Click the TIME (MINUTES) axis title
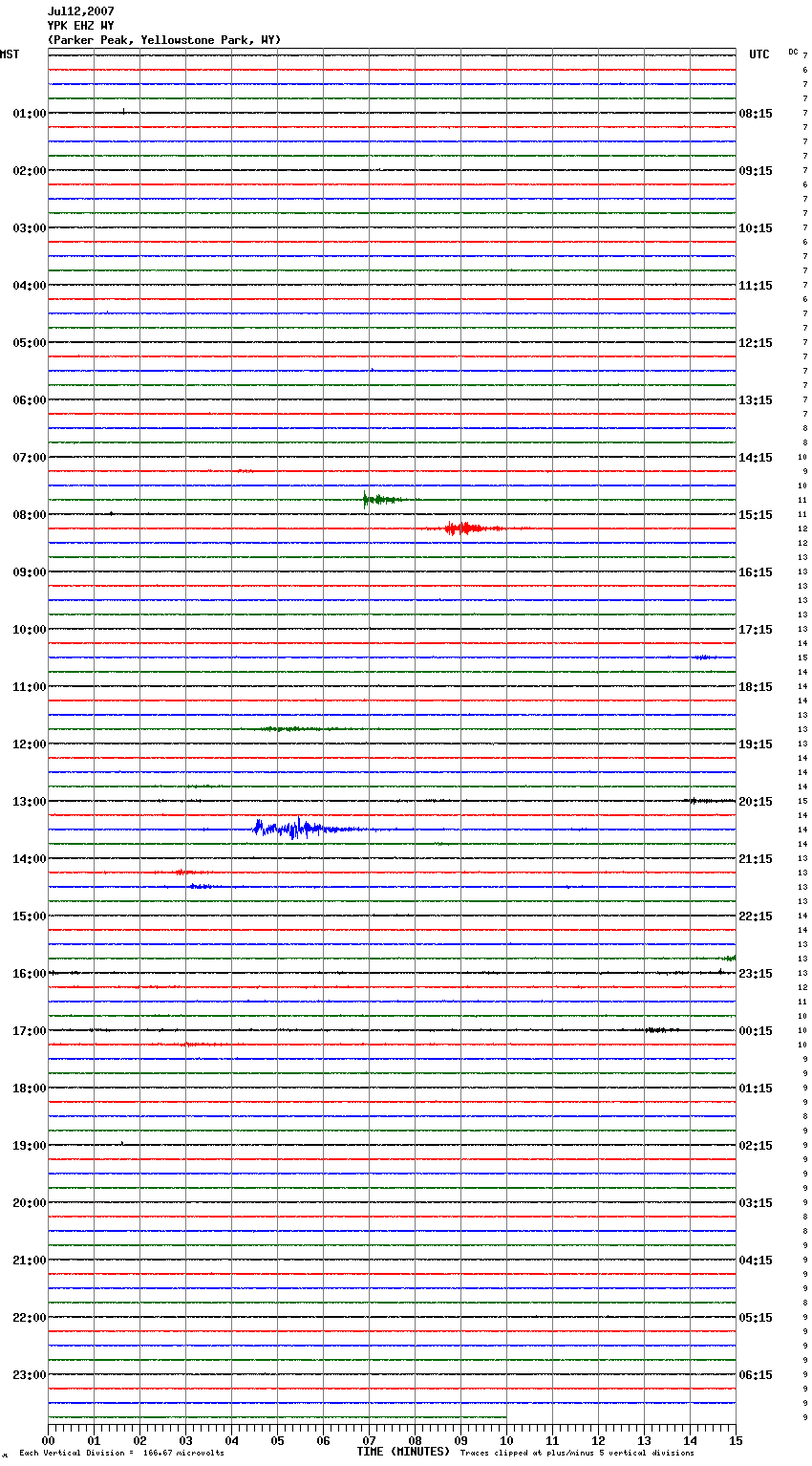This screenshot has width=812, height=1466. coord(403,1452)
